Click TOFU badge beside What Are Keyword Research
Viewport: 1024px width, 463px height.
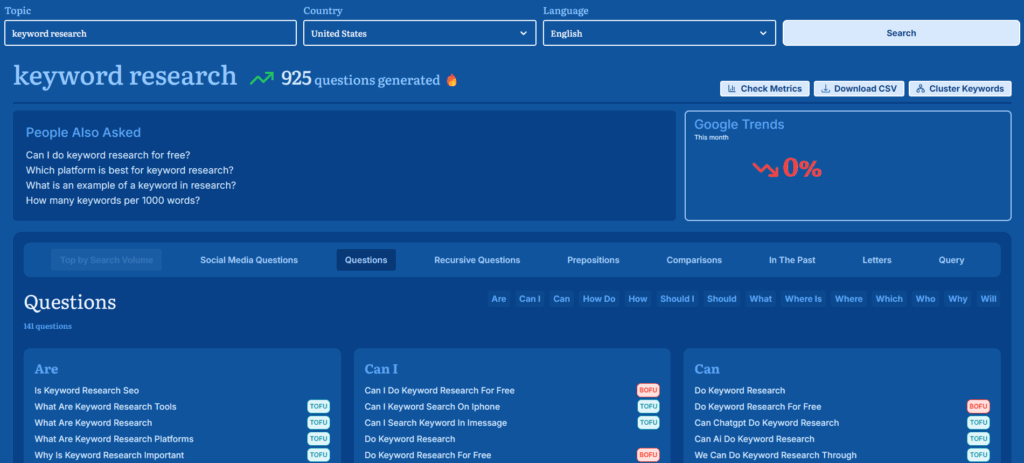(x=319, y=423)
